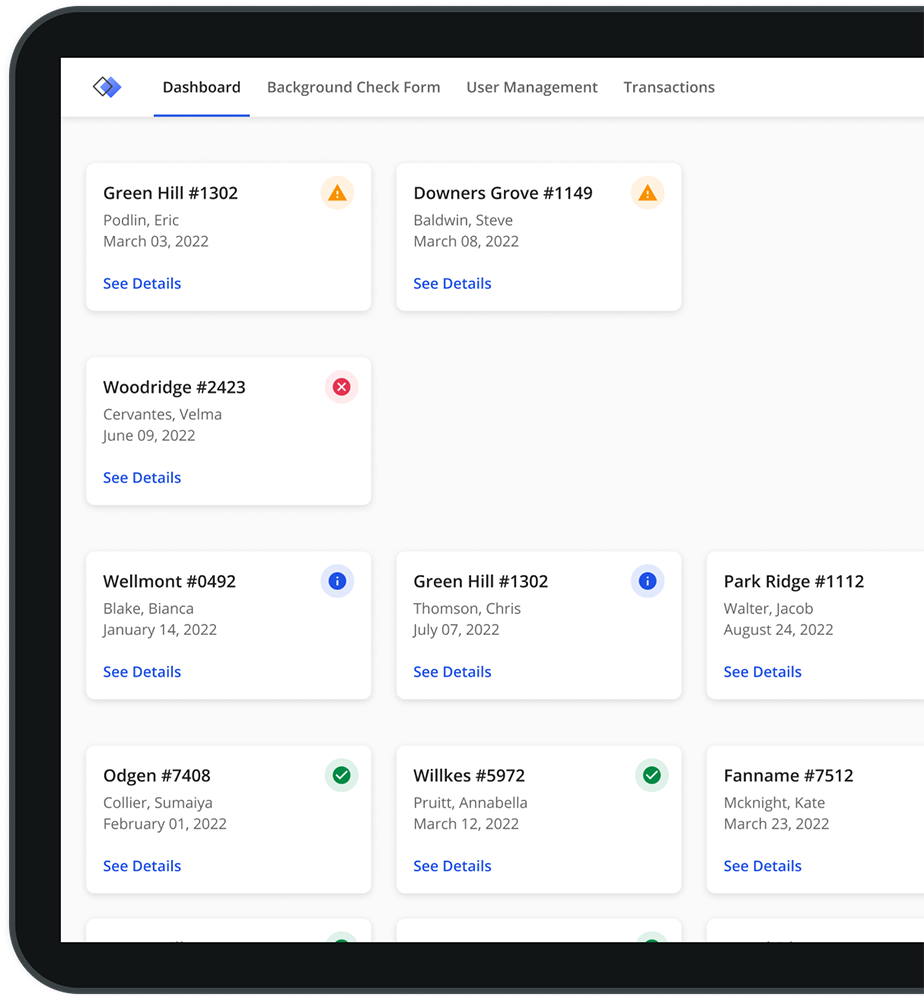This screenshot has height=1000, width=924.
Task: View See Details for Cervantes, Velma
Action: pyautogui.click(x=142, y=478)
